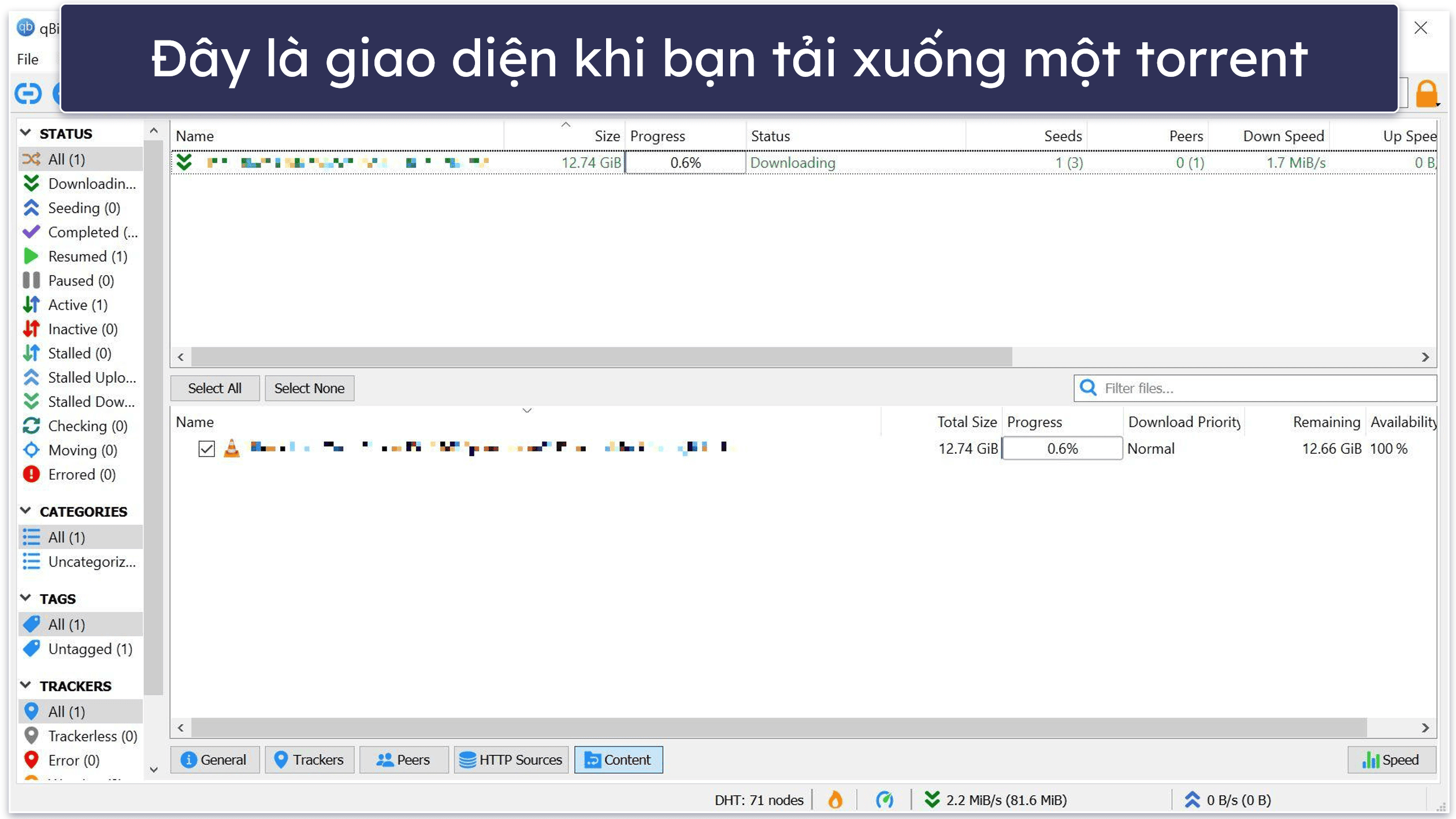The image size is (1456, 819).
Task: Show Stalled (0) torrents
Action: [x=80, y=353]
